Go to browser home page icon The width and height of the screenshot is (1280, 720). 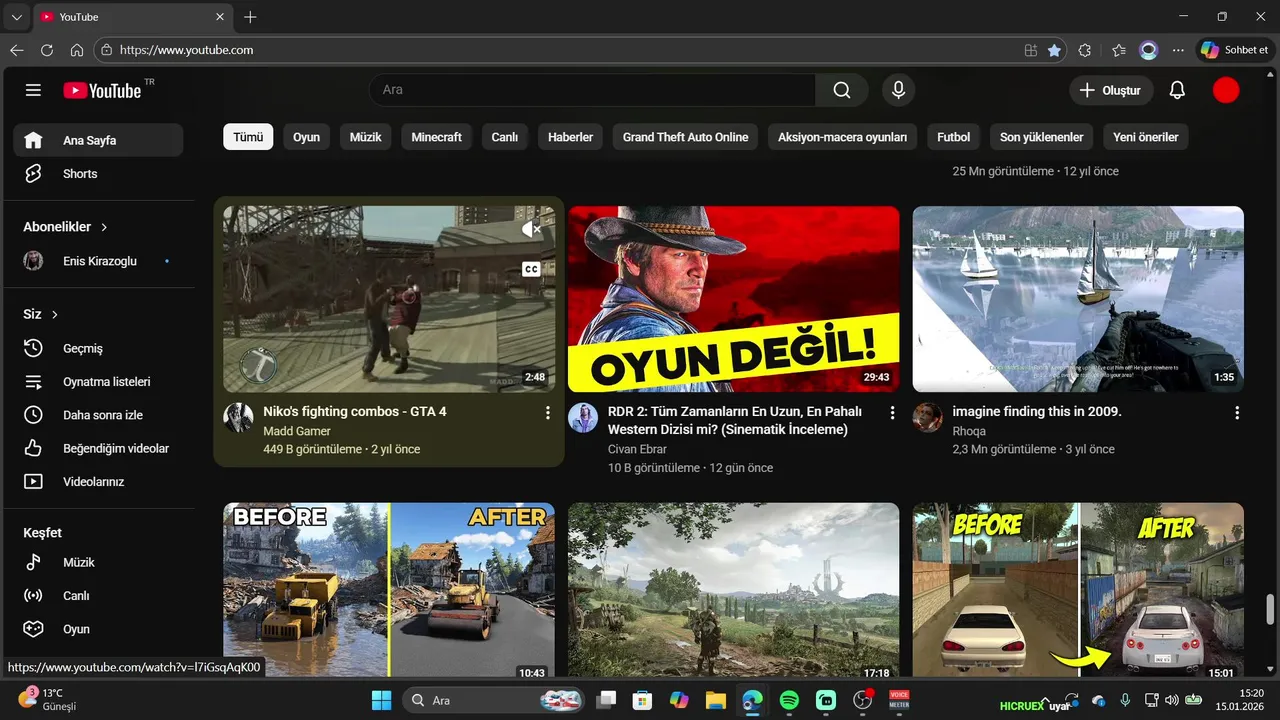(77, 50)
